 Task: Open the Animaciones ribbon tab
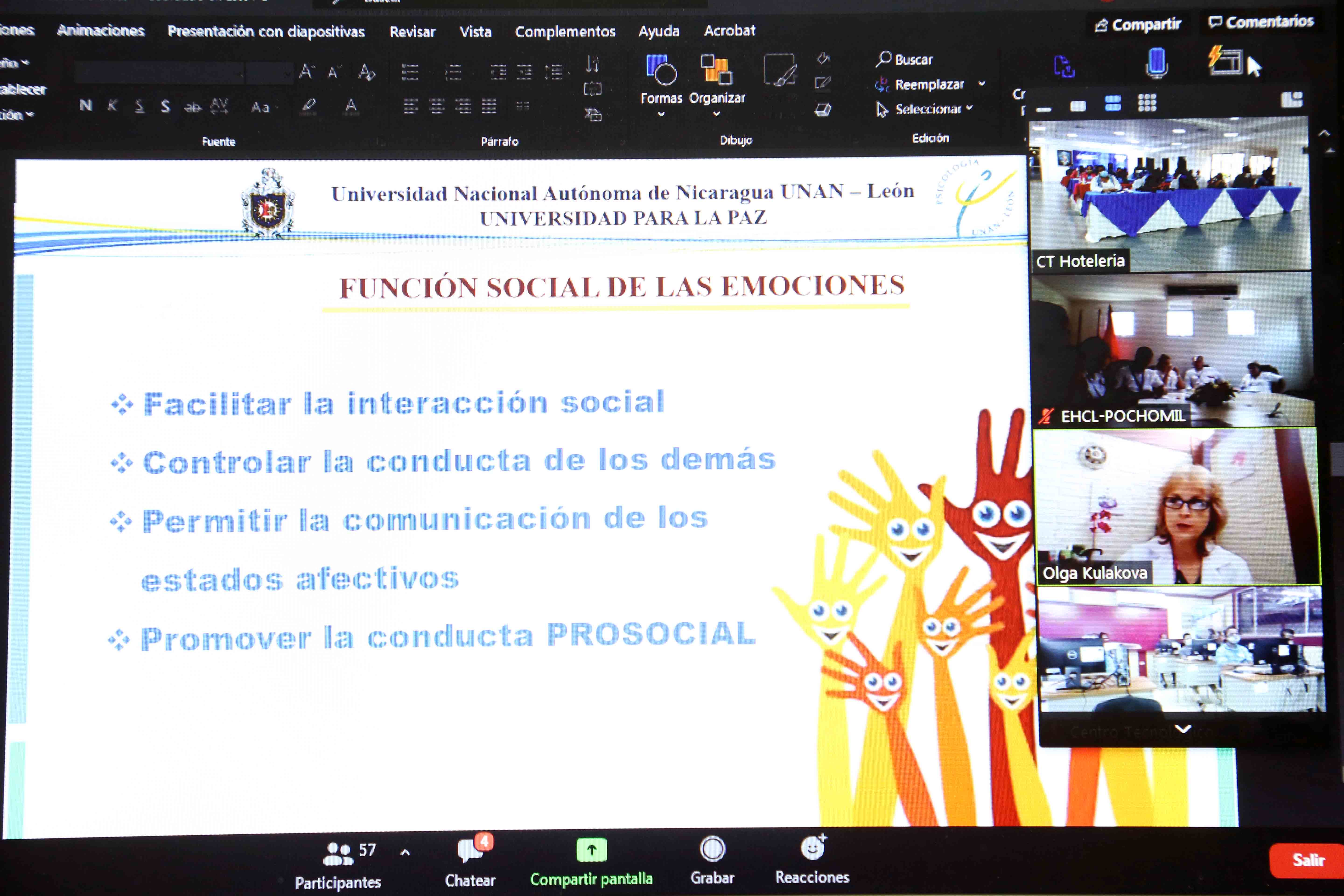tap(101, 30)
